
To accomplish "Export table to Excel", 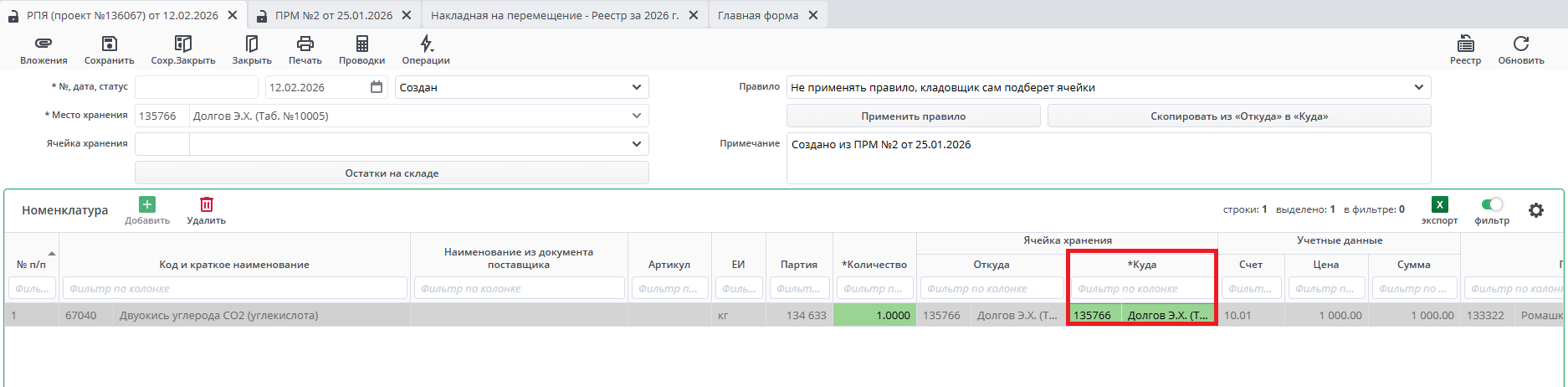I will click(1439, 205).
